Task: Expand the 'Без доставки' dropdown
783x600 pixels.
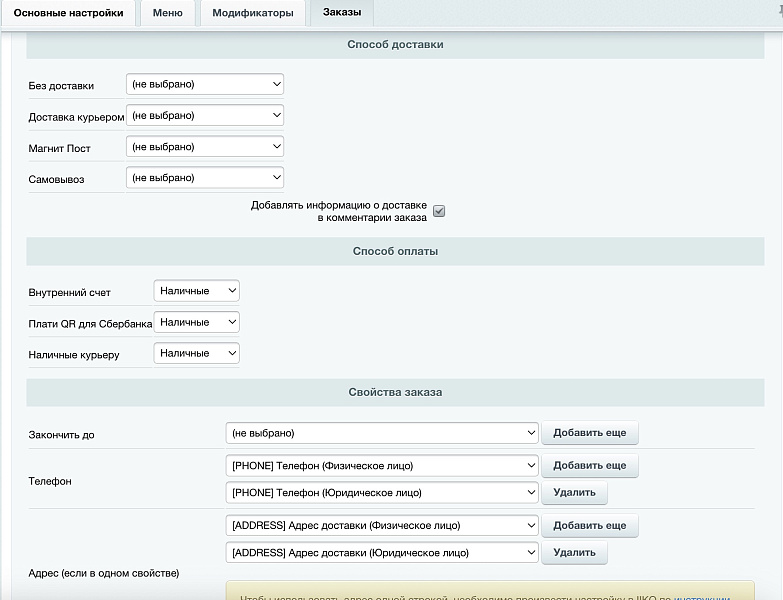Action: (205, 85)
